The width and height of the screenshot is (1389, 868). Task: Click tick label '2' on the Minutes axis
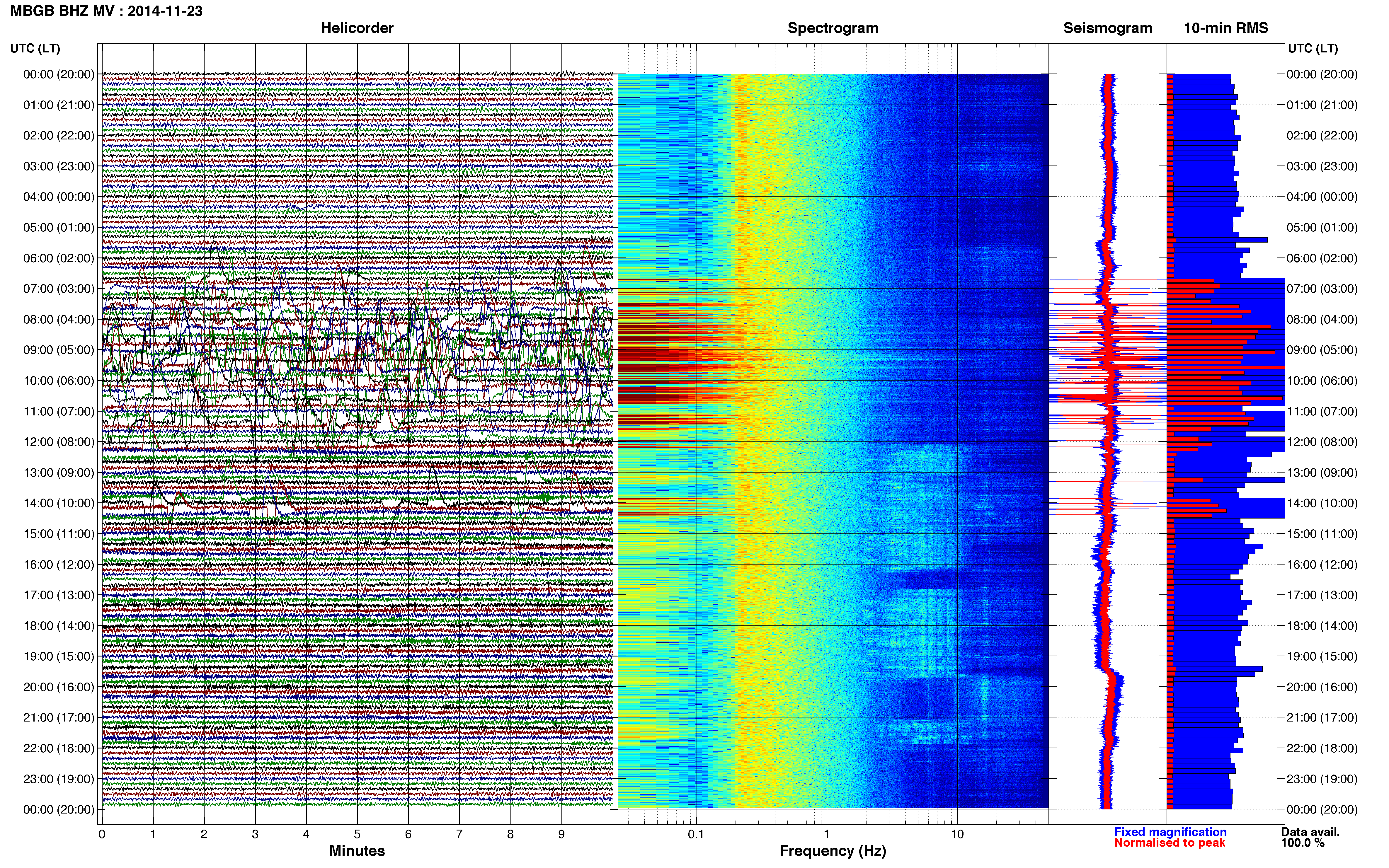point(204,835)
